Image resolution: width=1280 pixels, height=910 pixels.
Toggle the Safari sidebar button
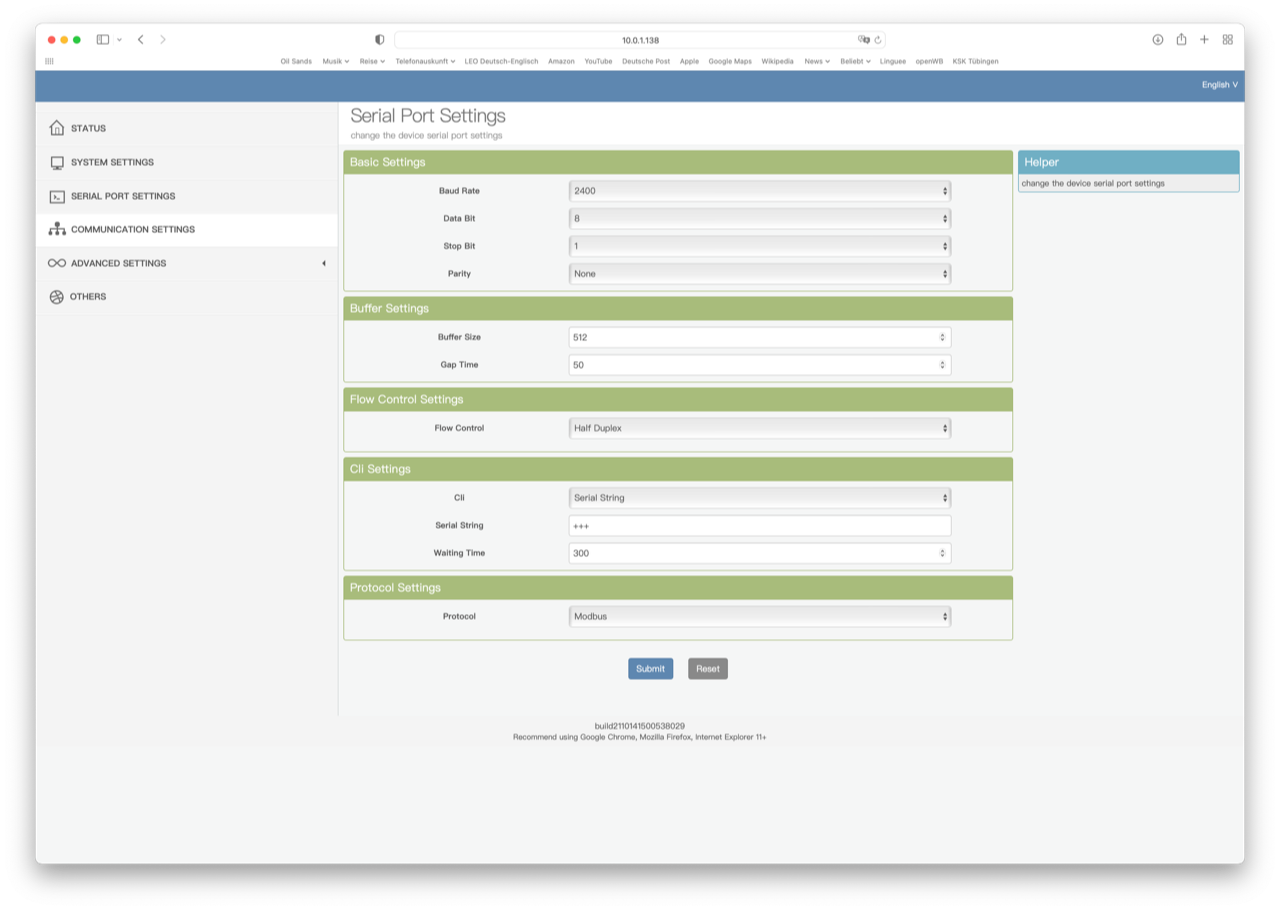click(102, 40)
